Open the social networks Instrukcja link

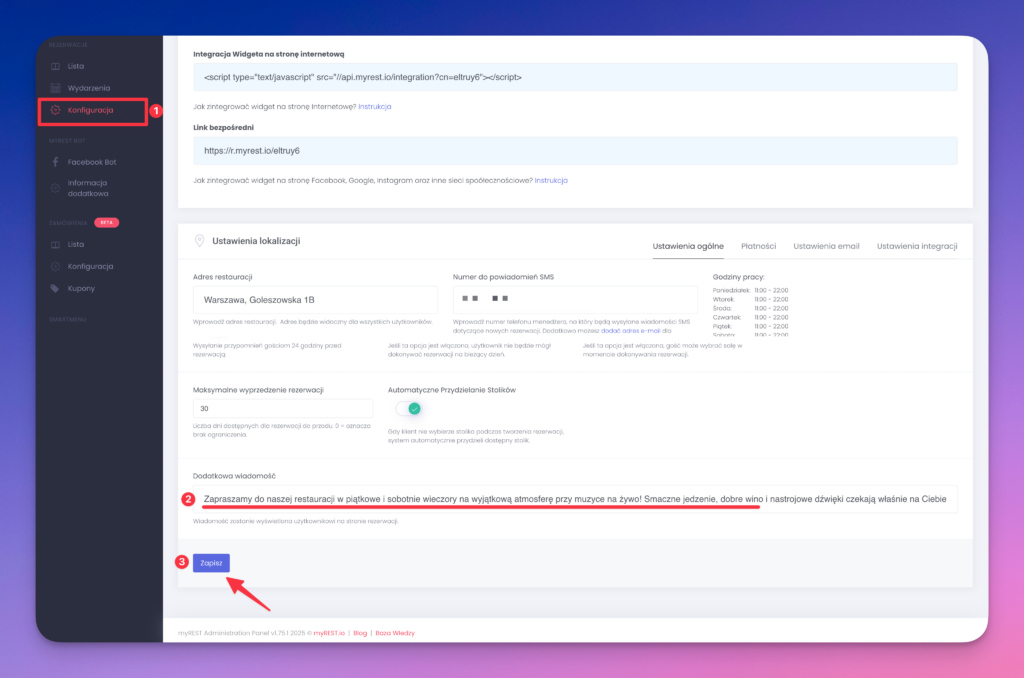pos(551,180)
